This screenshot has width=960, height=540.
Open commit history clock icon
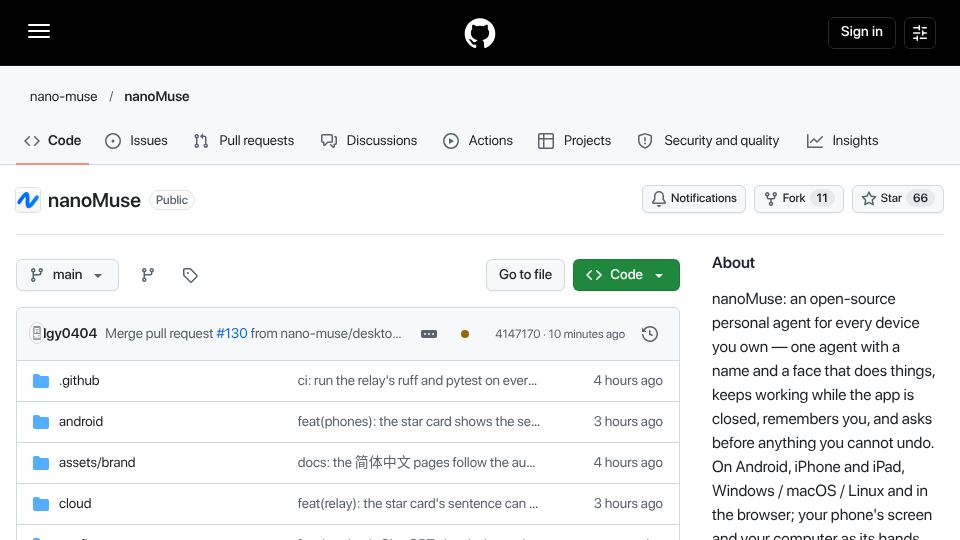(650, 334)
